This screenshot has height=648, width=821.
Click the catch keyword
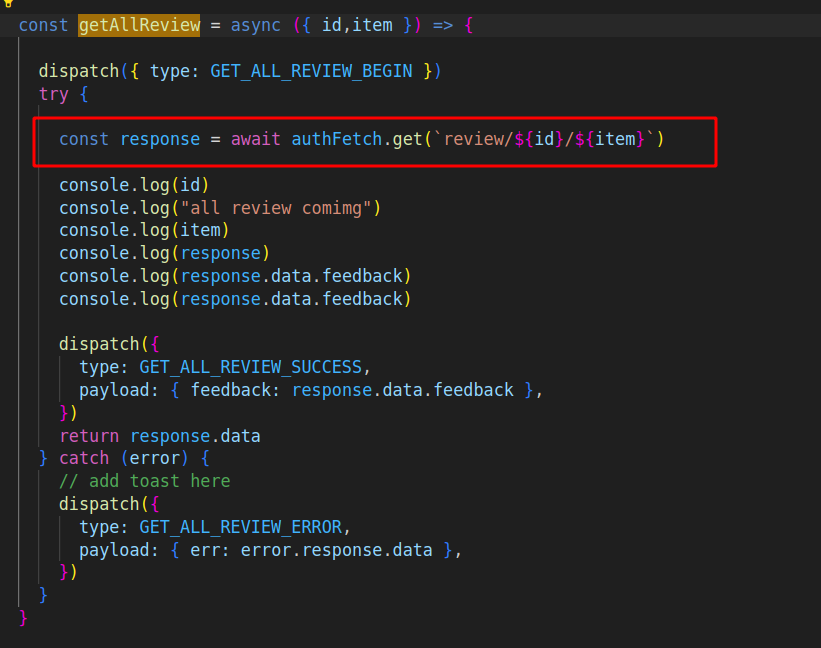[84, 458]
